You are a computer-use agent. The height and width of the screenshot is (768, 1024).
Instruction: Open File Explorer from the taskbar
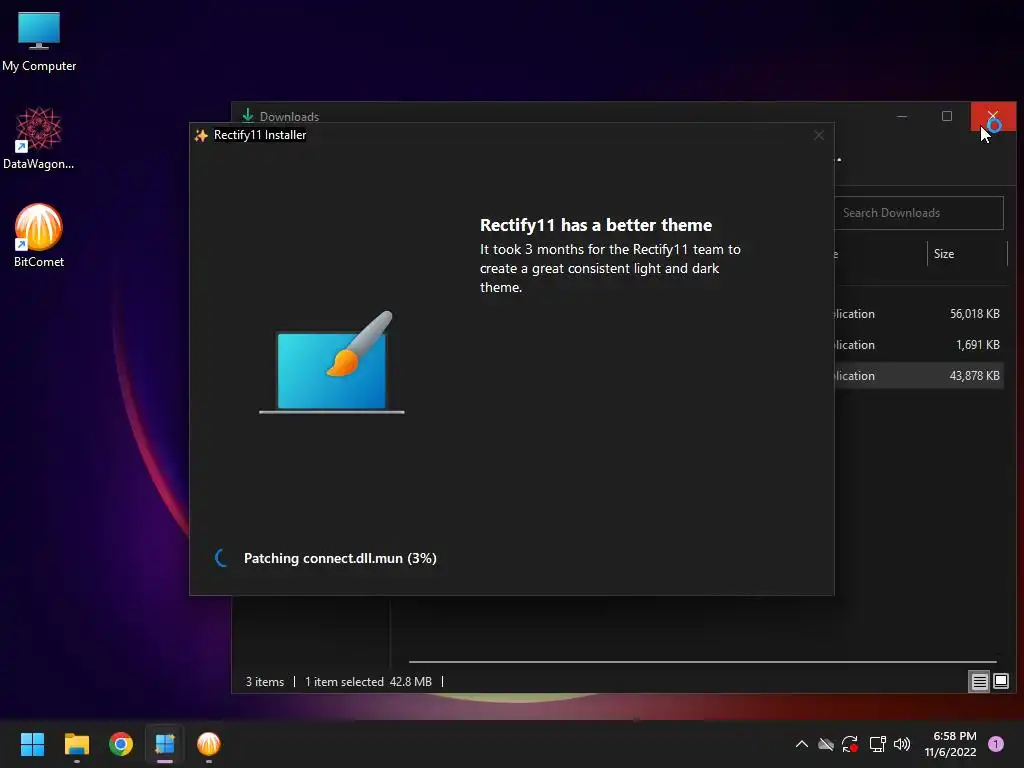pos(76,744)
